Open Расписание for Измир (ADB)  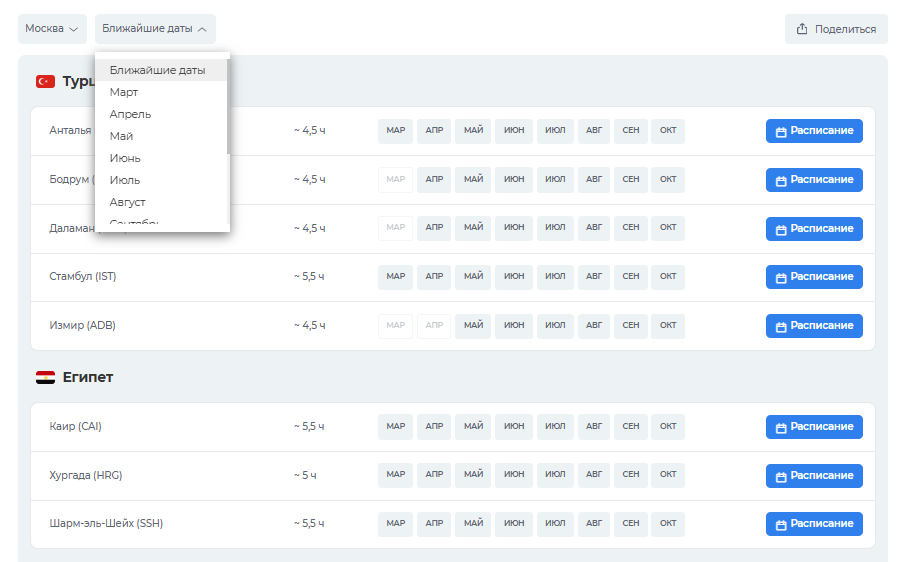814,326
